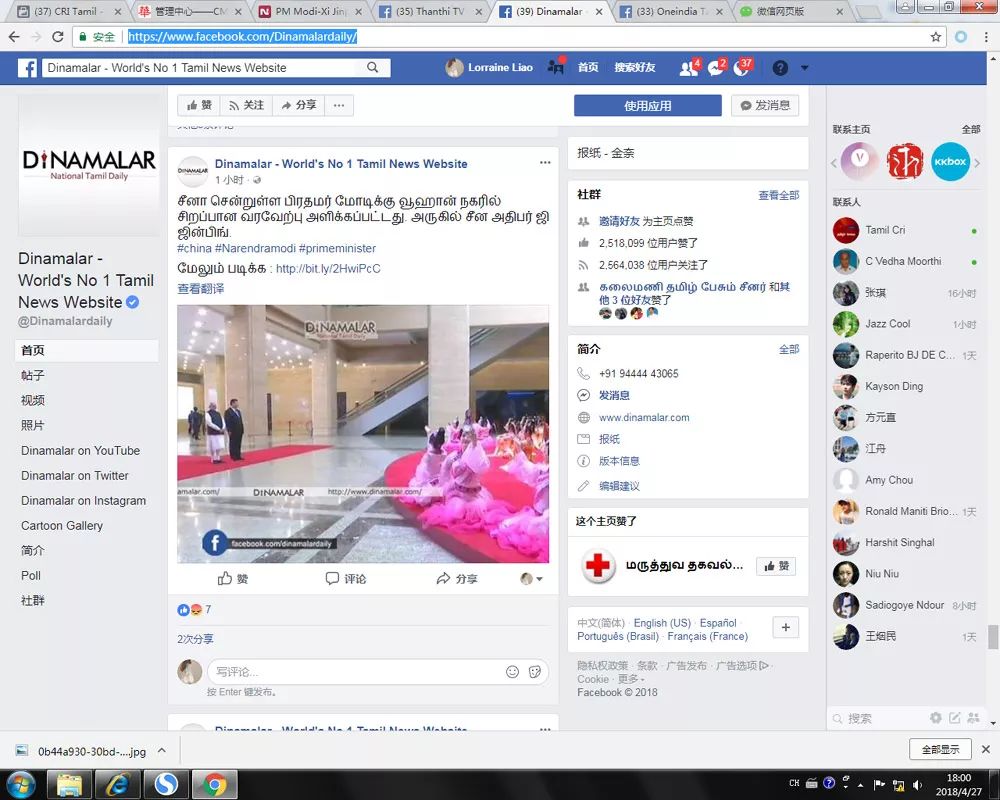Click create group icon in chat sidebar
Screen dimensions: 1000x800
973,718
